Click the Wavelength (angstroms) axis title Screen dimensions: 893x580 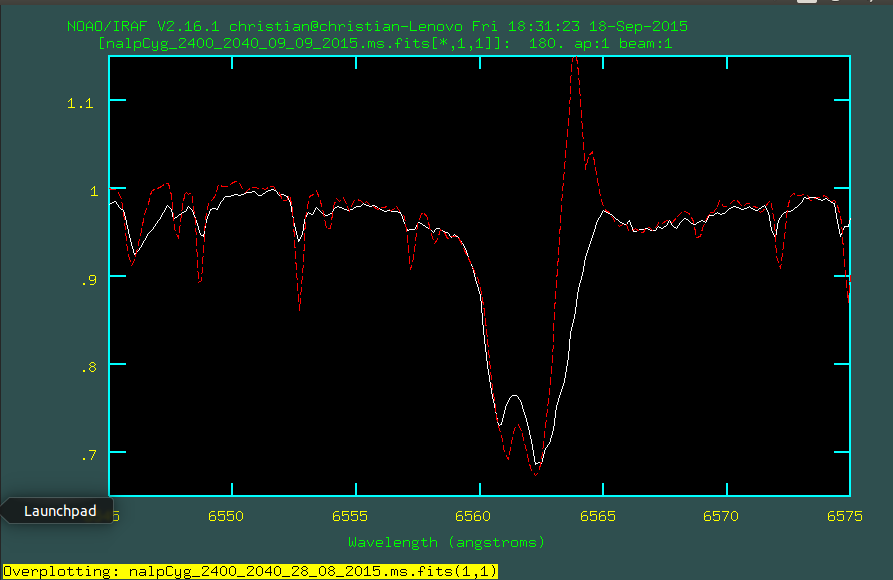[x=446, y=542]
